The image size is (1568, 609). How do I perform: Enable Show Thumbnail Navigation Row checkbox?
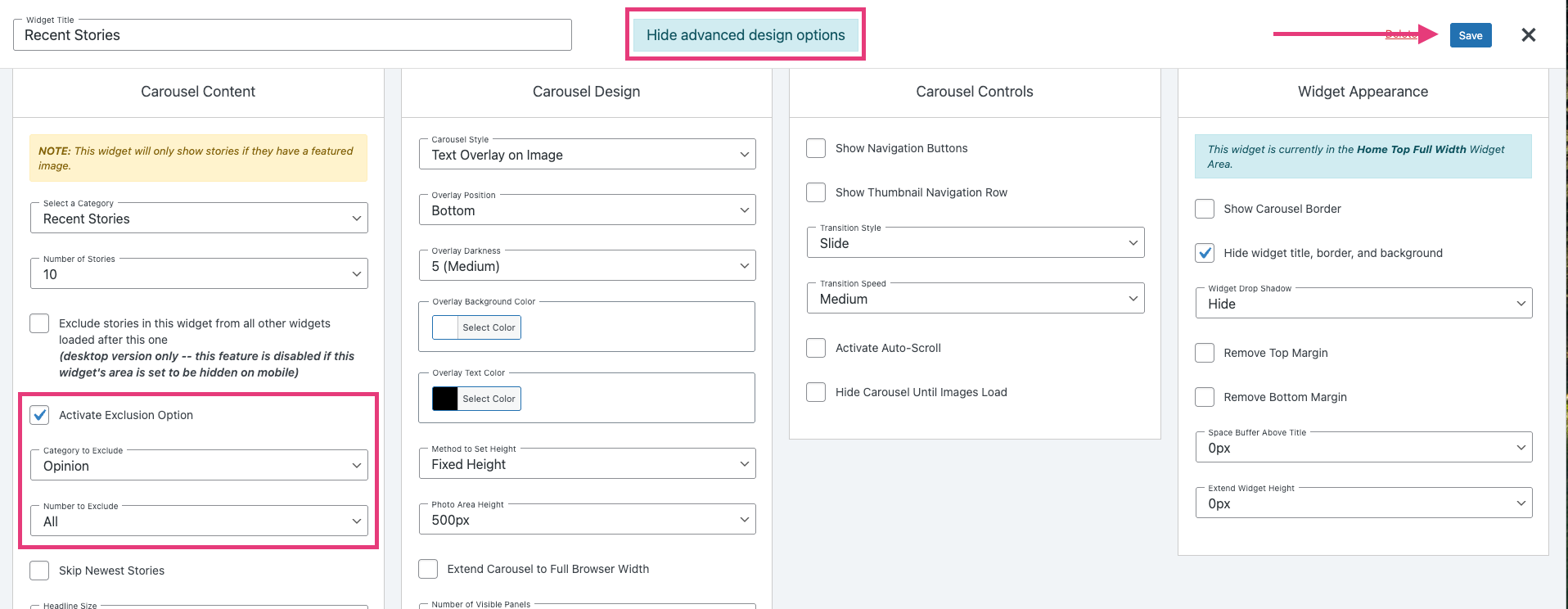click(816, 192)
